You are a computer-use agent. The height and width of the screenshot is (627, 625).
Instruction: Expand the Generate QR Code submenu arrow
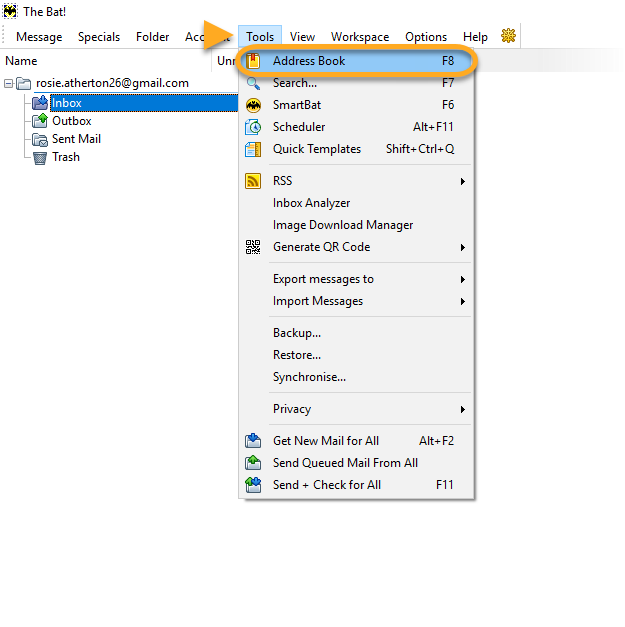(x=463, y=248)
